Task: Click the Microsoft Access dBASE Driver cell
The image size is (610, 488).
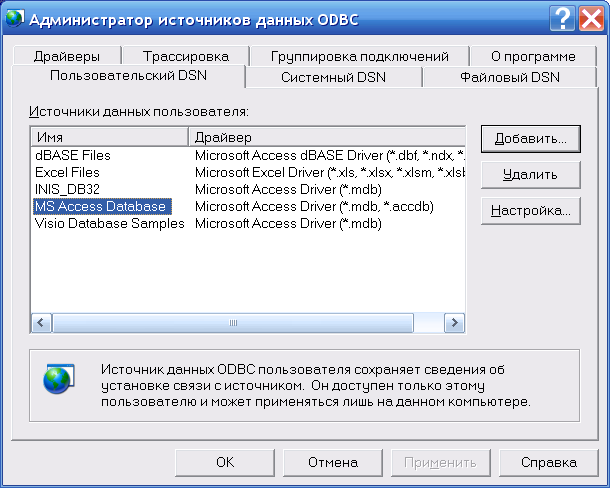Action: pos(330,155)
